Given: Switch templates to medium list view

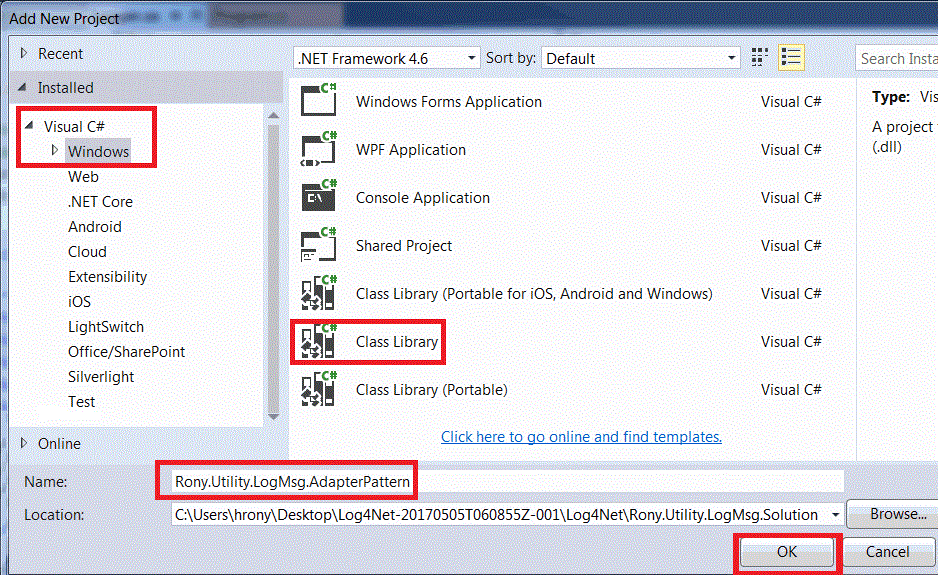Looking at the screenshot, I should point(791,58).
